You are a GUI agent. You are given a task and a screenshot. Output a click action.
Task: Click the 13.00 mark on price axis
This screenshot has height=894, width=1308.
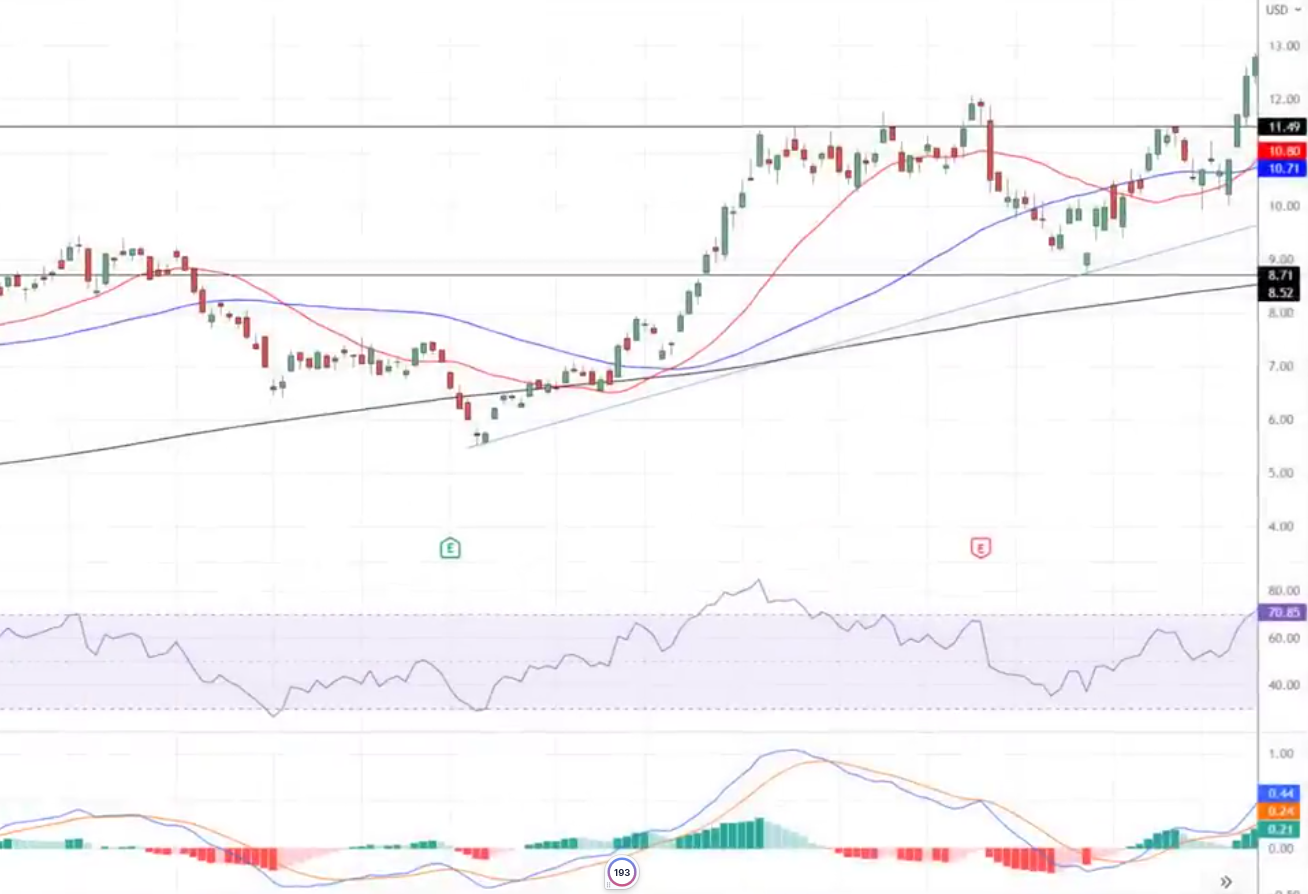tap(1283, 46)
